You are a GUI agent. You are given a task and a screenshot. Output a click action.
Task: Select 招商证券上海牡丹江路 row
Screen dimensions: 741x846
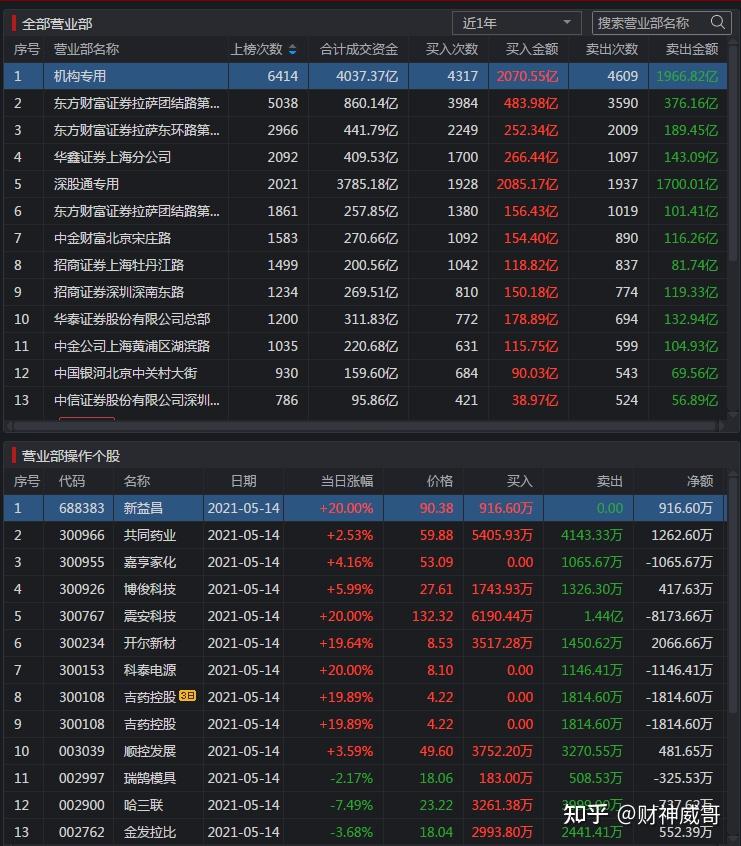365,265
